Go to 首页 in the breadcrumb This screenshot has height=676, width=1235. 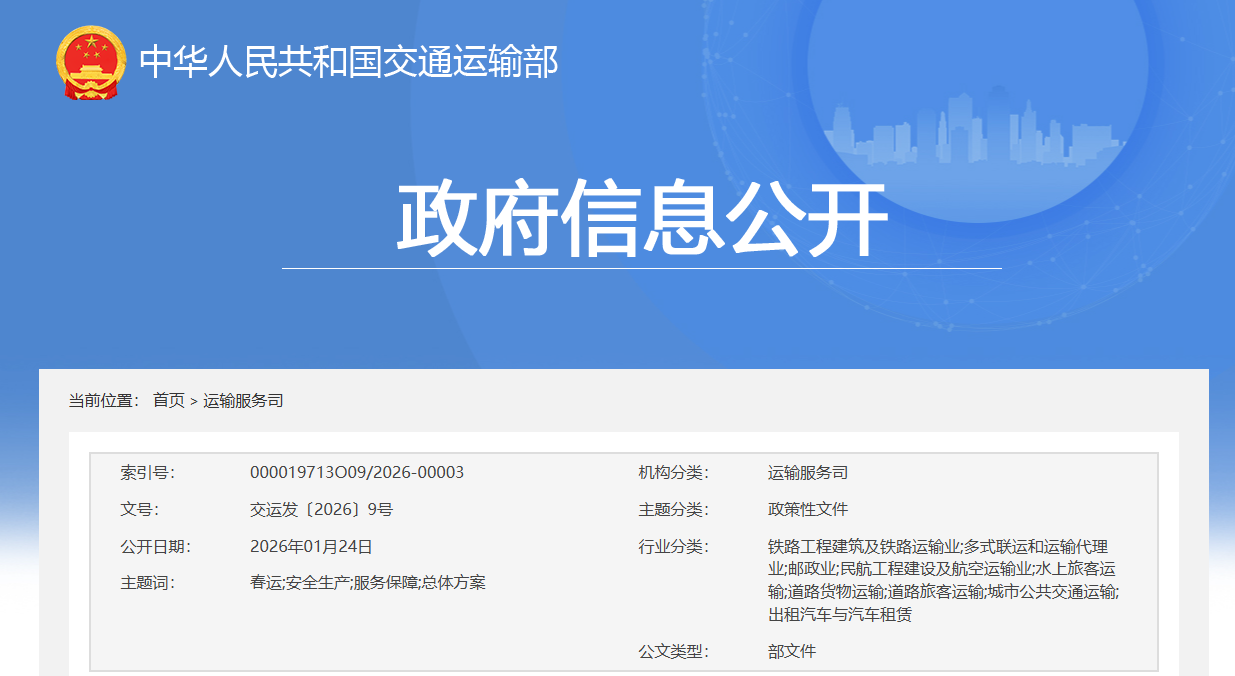pyautogui.click(x=169, y=400)
